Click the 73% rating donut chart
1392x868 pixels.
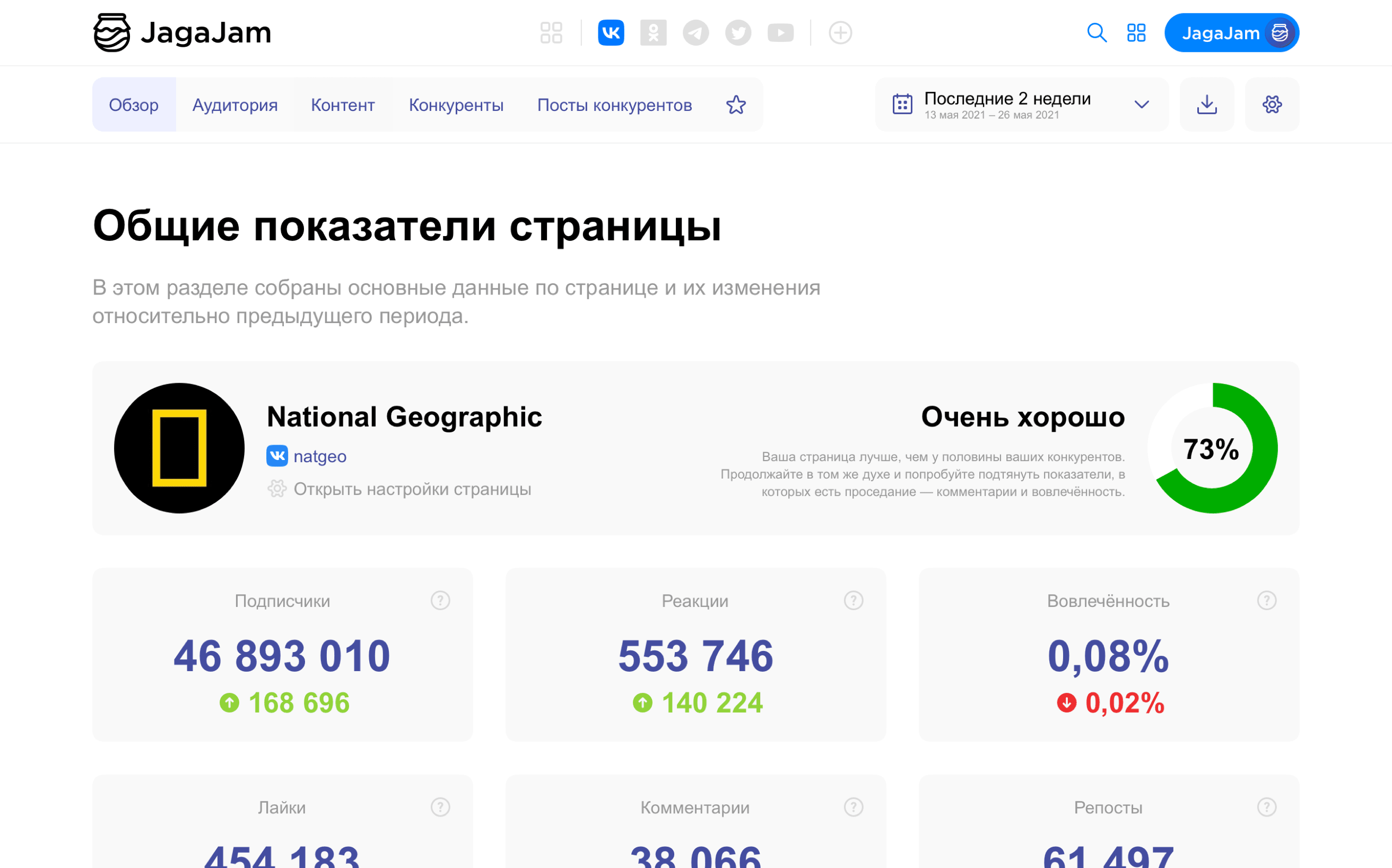pos(1212,448)
